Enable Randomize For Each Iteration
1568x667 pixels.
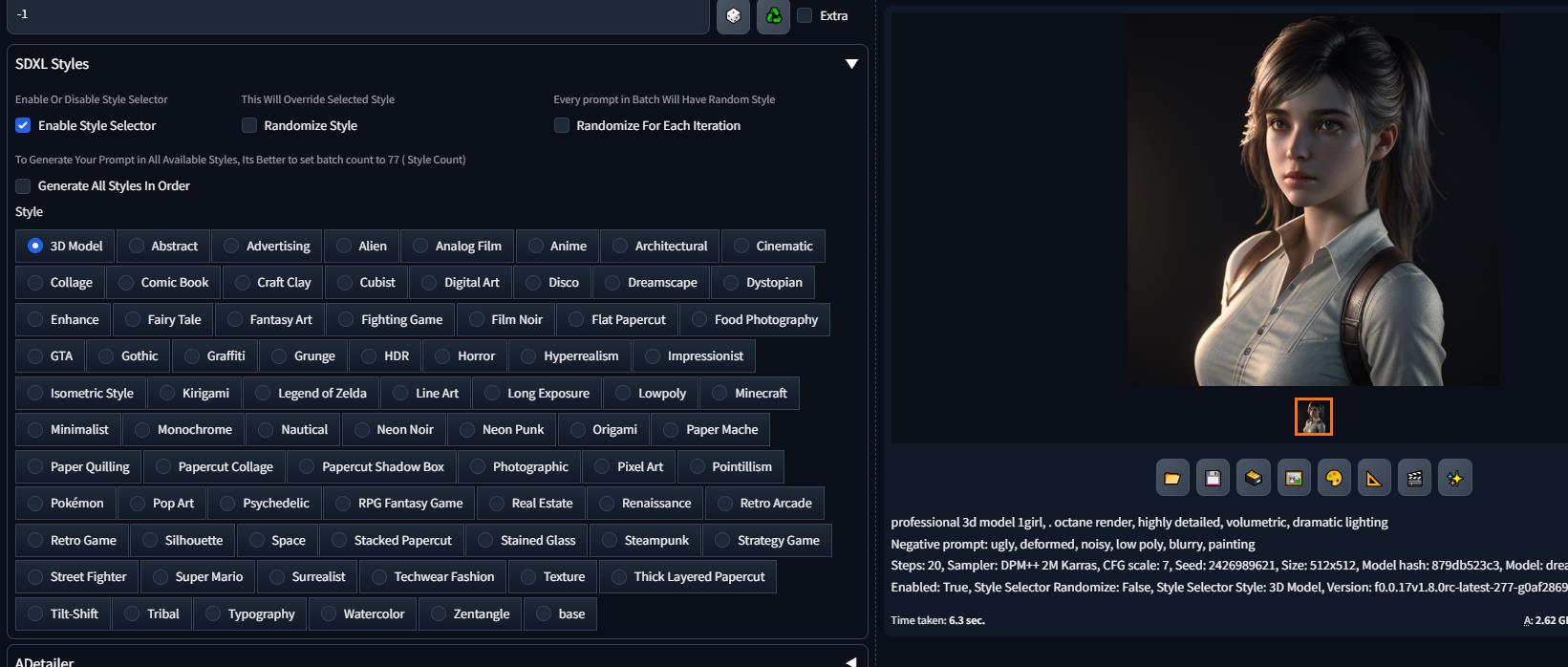point(562,125)
